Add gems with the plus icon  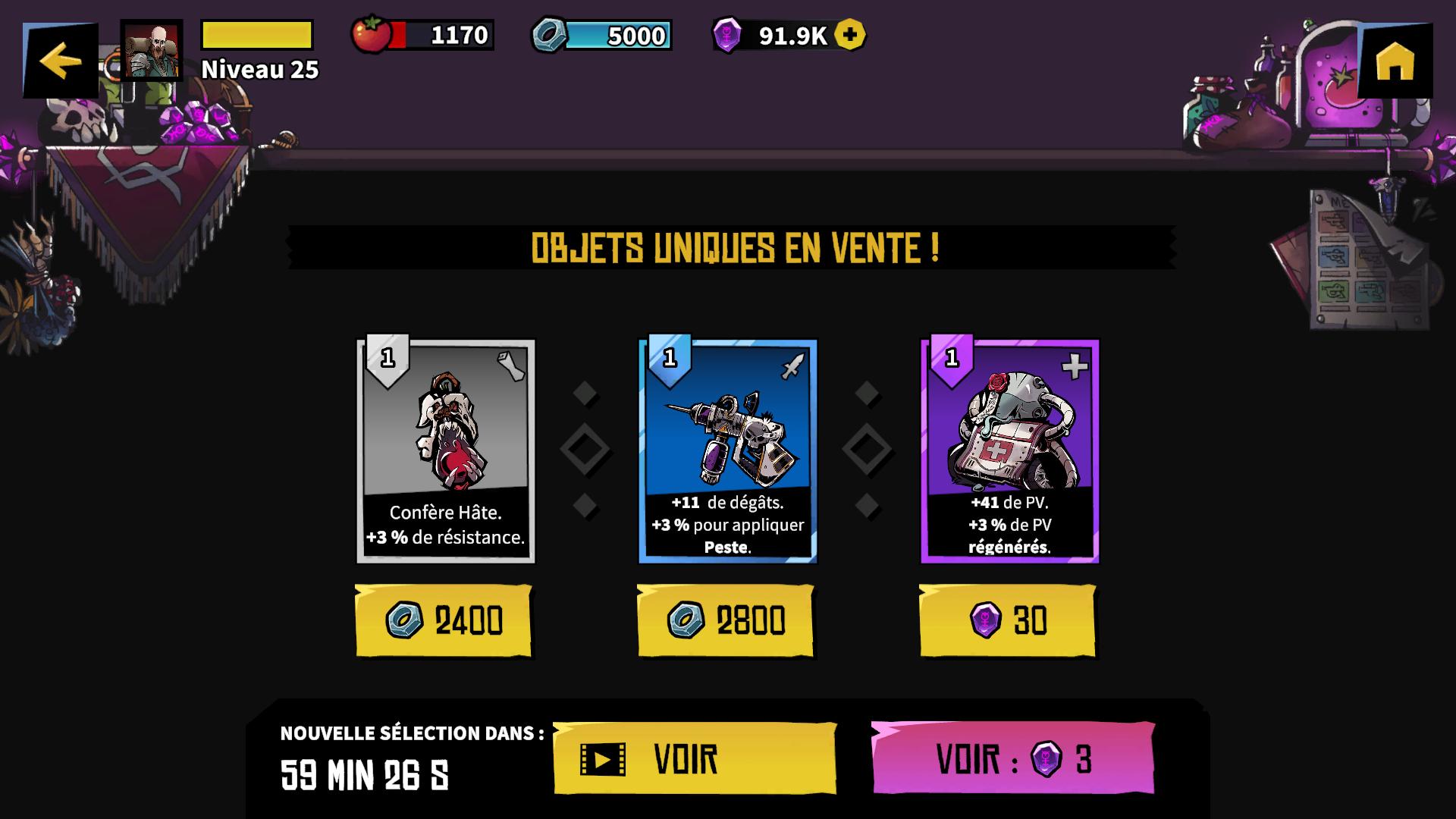click(x=849, y=35)
